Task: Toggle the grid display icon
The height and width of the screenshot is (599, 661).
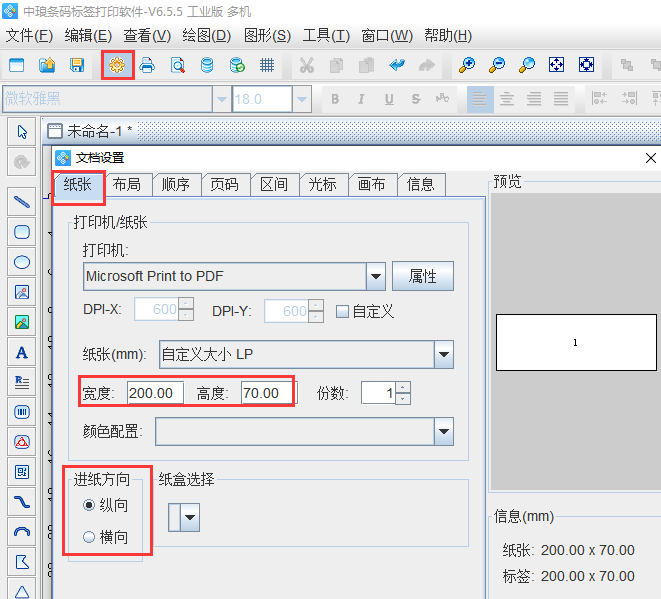Action: (x=267, y=65)
